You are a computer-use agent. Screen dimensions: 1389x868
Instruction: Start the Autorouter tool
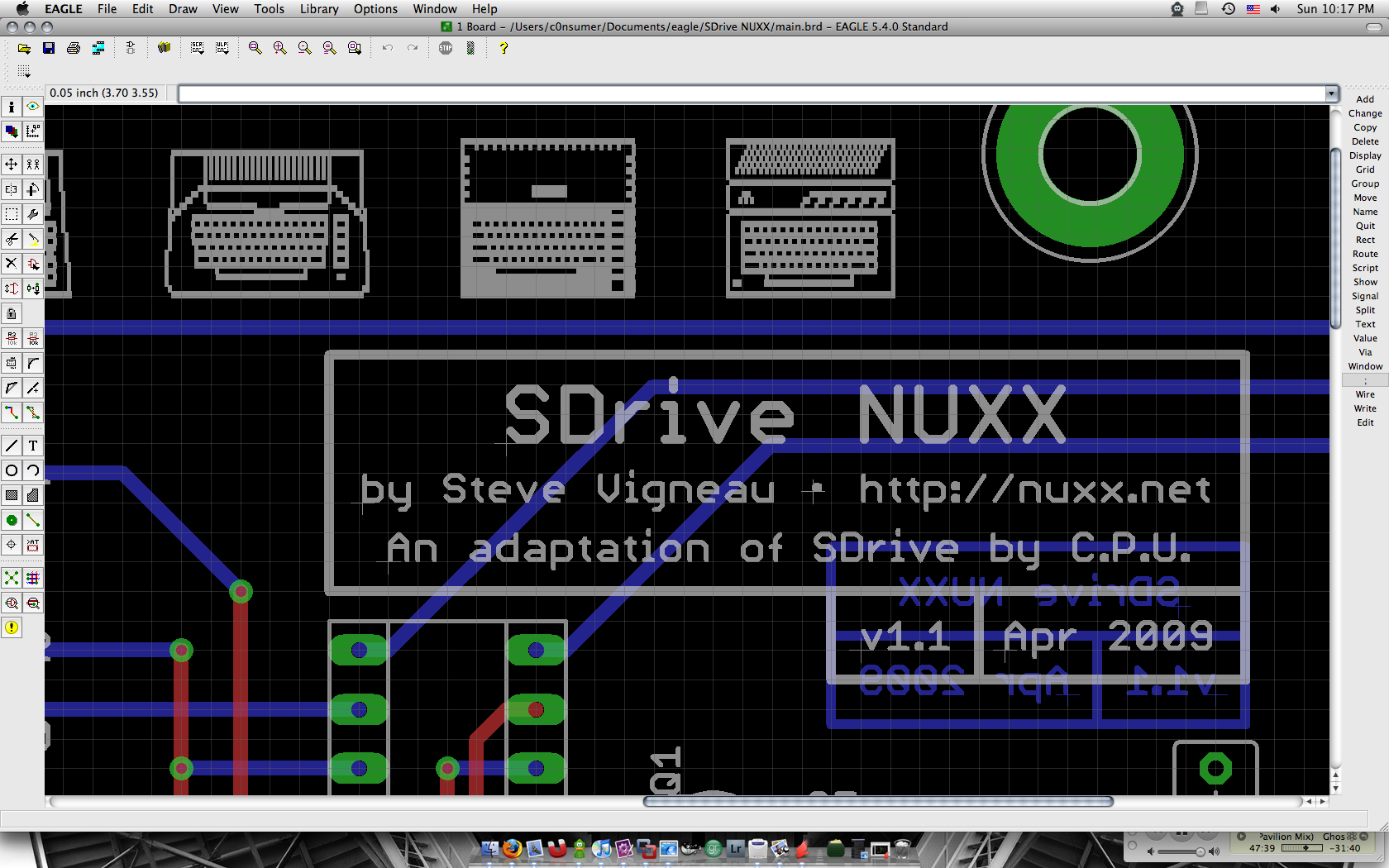[x=33, y=578]
